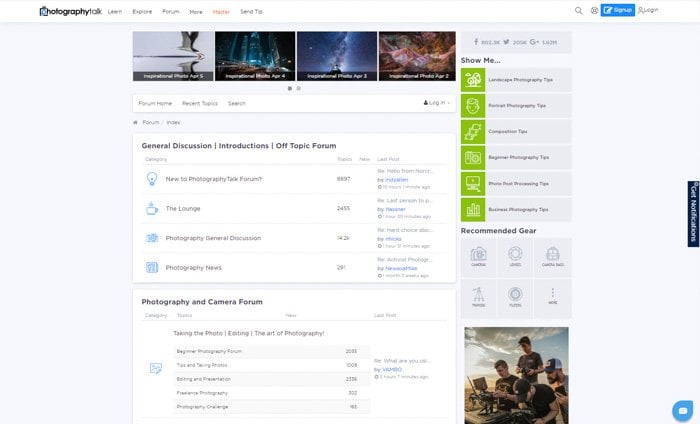
Task: Open Beginner Photography Forum subcategory
Action: [x=209, y=351]
